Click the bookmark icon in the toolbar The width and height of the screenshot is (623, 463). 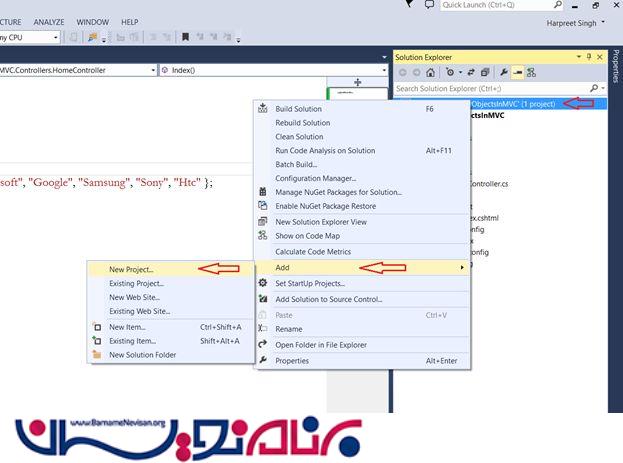(185, 37)
